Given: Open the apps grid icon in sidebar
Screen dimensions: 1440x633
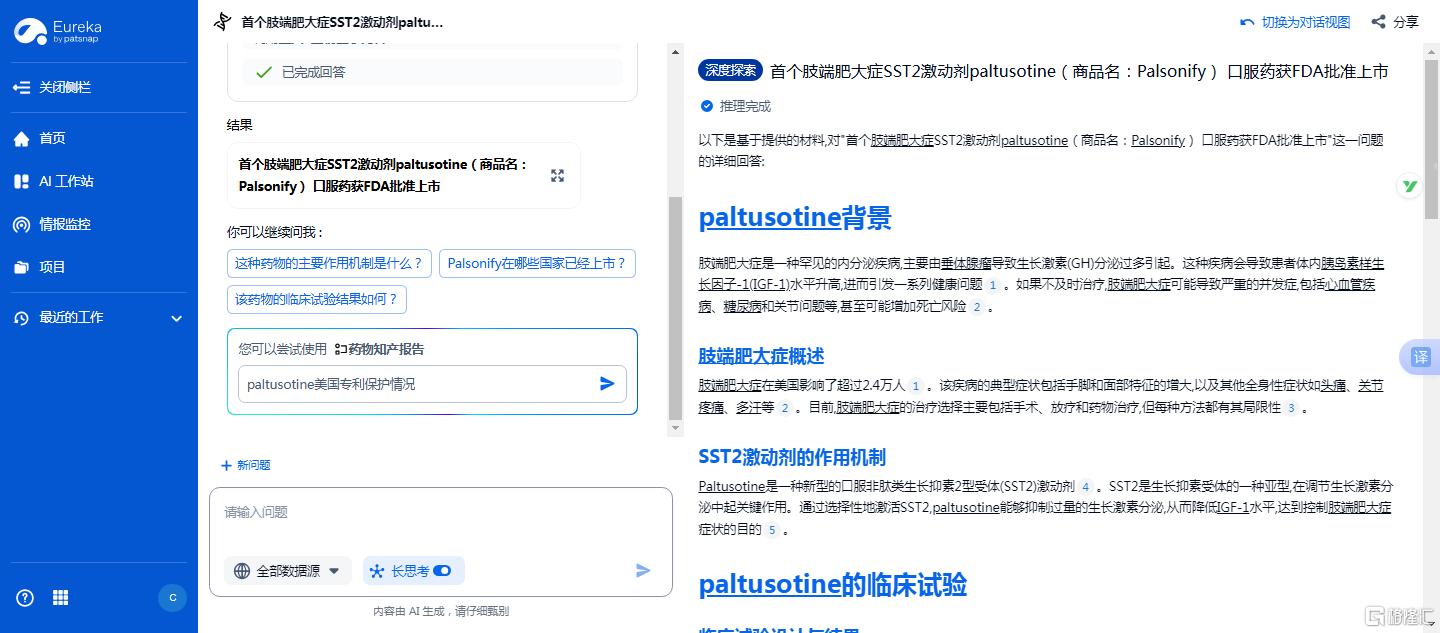Looking at the screenshot, I should 61,598.
